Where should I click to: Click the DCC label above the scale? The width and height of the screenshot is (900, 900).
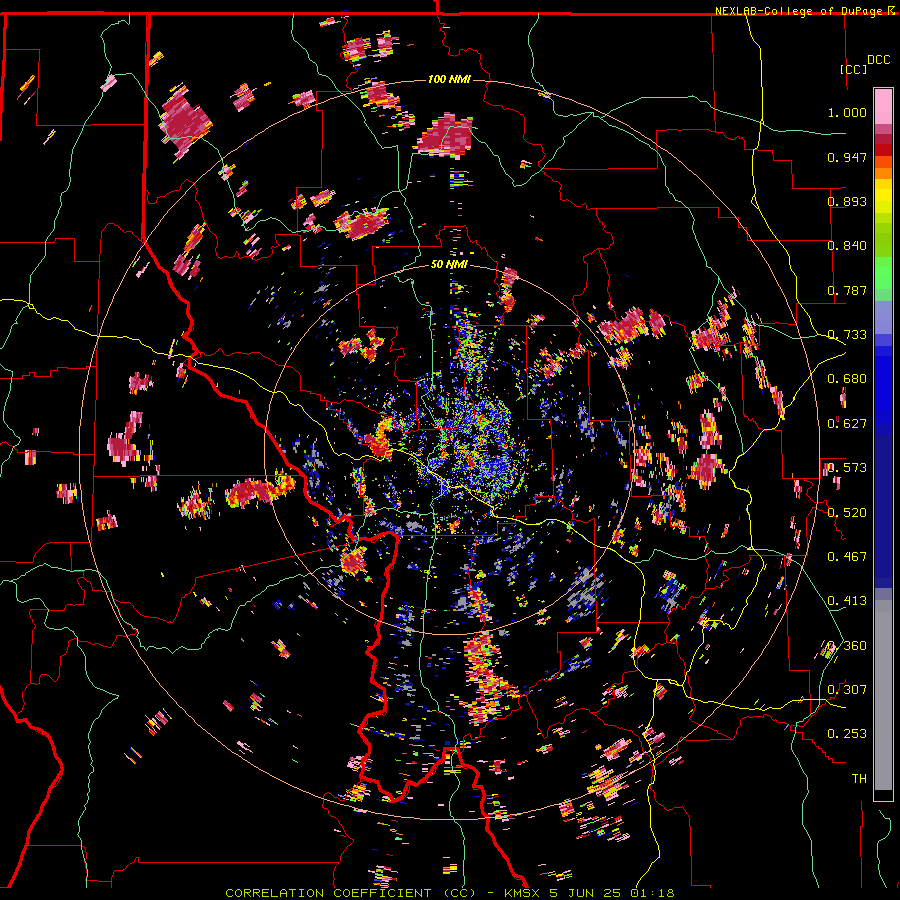[x=878, y=60]
